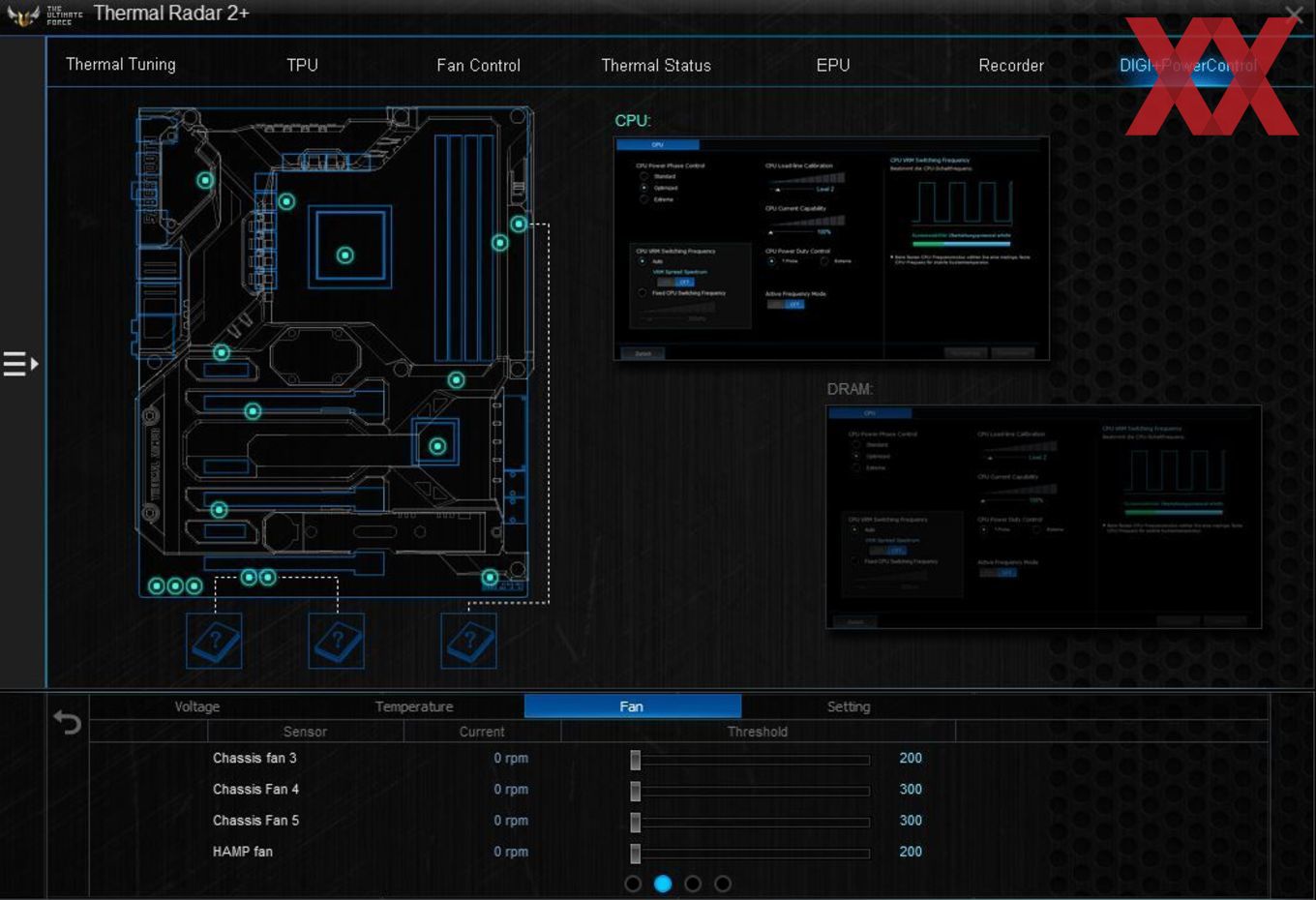Click the 0 rpm reading for Chassis fan 3
The height and width of the screenshot is (900, 1316).
pos(511,758)
